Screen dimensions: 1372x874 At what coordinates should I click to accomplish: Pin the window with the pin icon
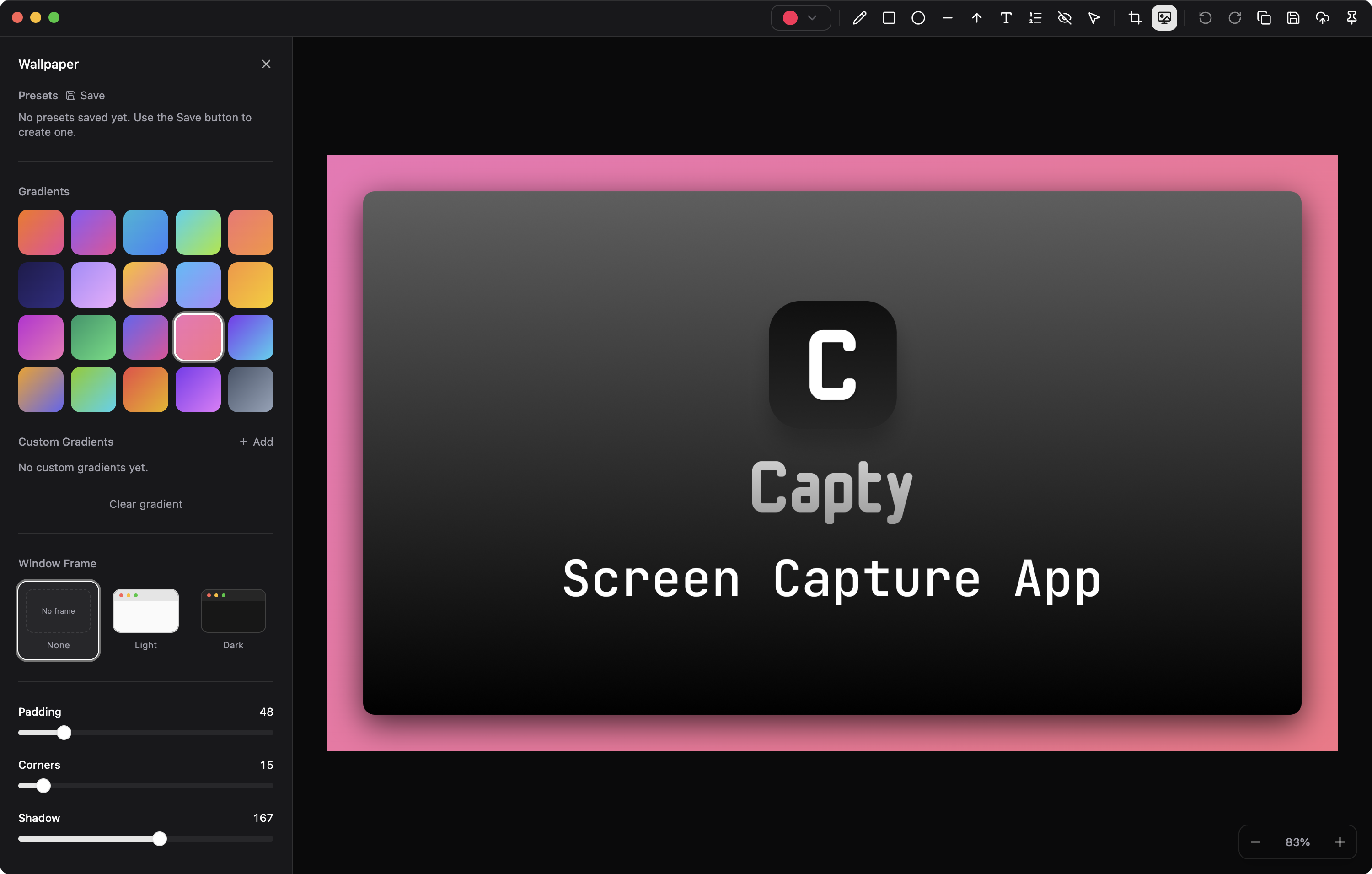[1351, 18]
